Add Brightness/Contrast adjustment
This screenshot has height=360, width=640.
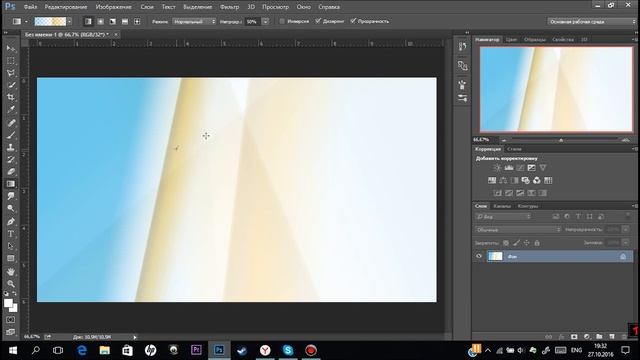coord(497,167)
